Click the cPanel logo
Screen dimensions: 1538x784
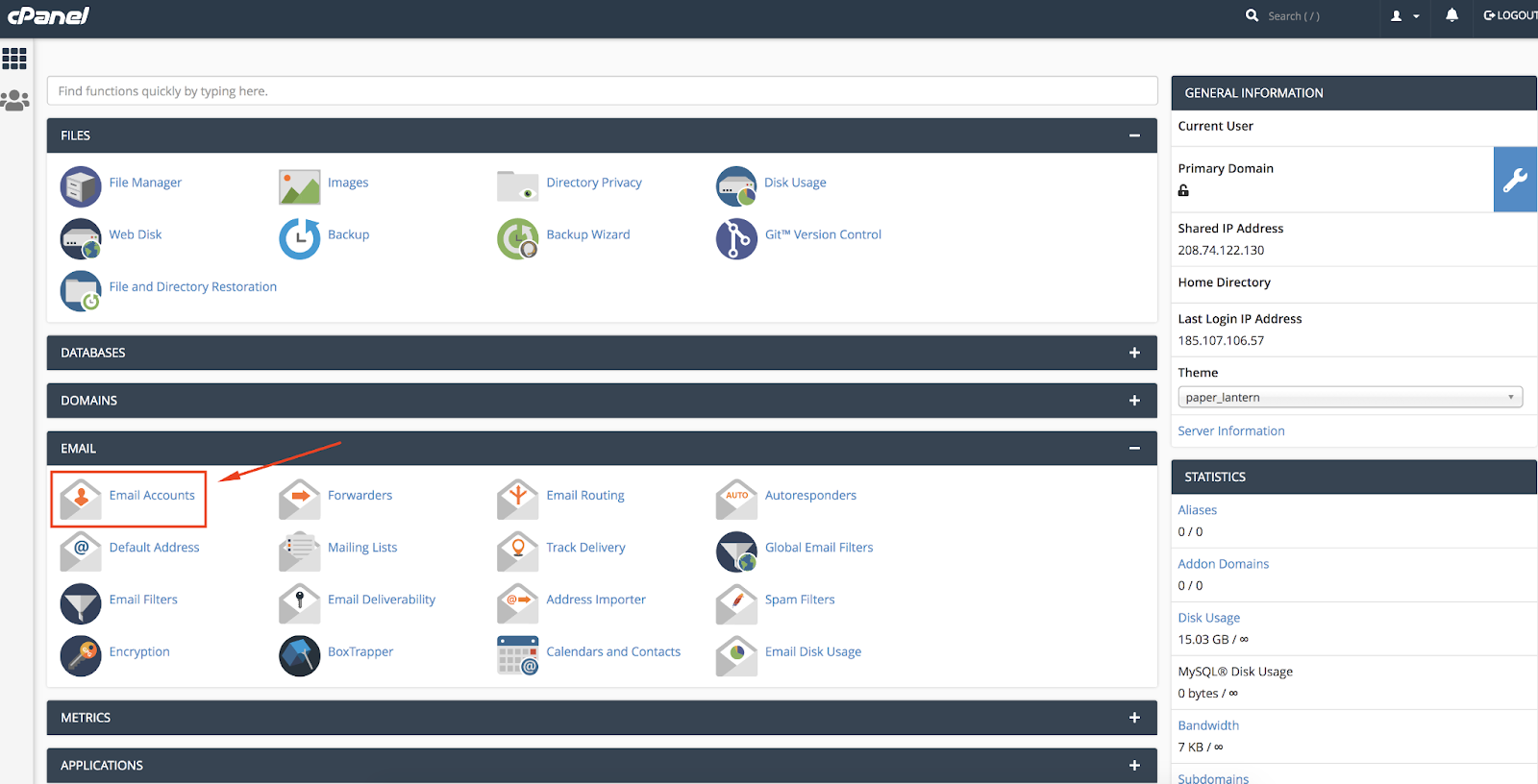click(48, 15)
